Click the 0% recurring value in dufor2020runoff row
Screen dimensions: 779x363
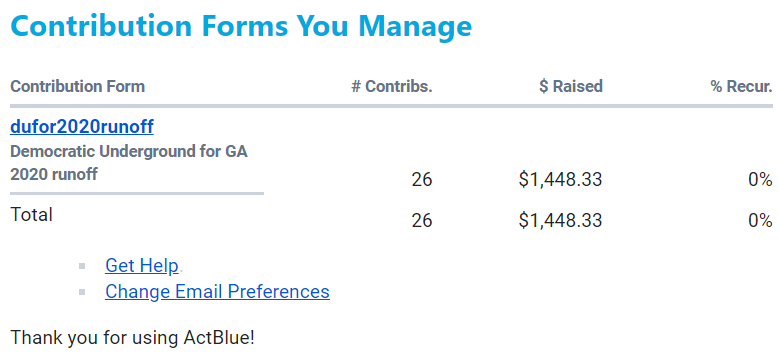pos(760,180)
